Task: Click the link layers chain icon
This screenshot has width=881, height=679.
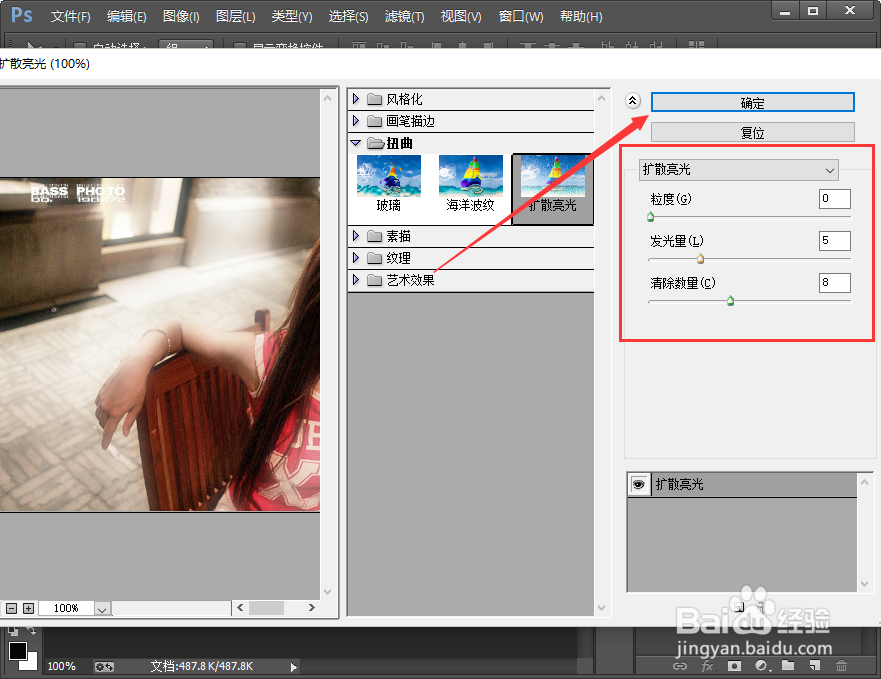Action: point(680,666)
